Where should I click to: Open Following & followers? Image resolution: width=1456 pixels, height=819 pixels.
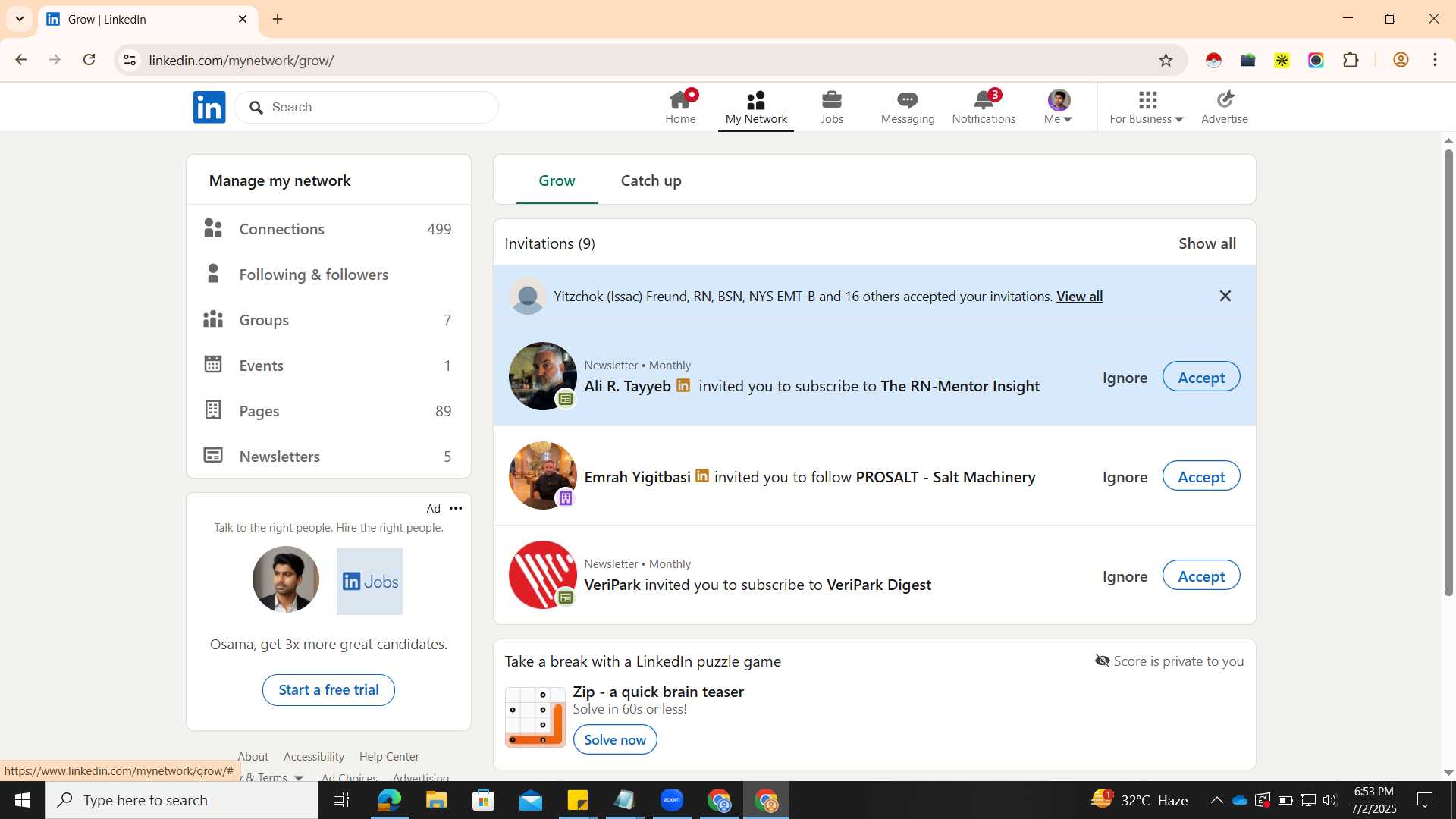(x=328, y=275)
